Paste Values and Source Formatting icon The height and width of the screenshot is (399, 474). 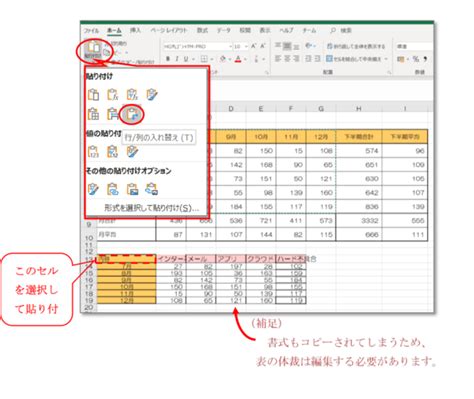(132, 152)
